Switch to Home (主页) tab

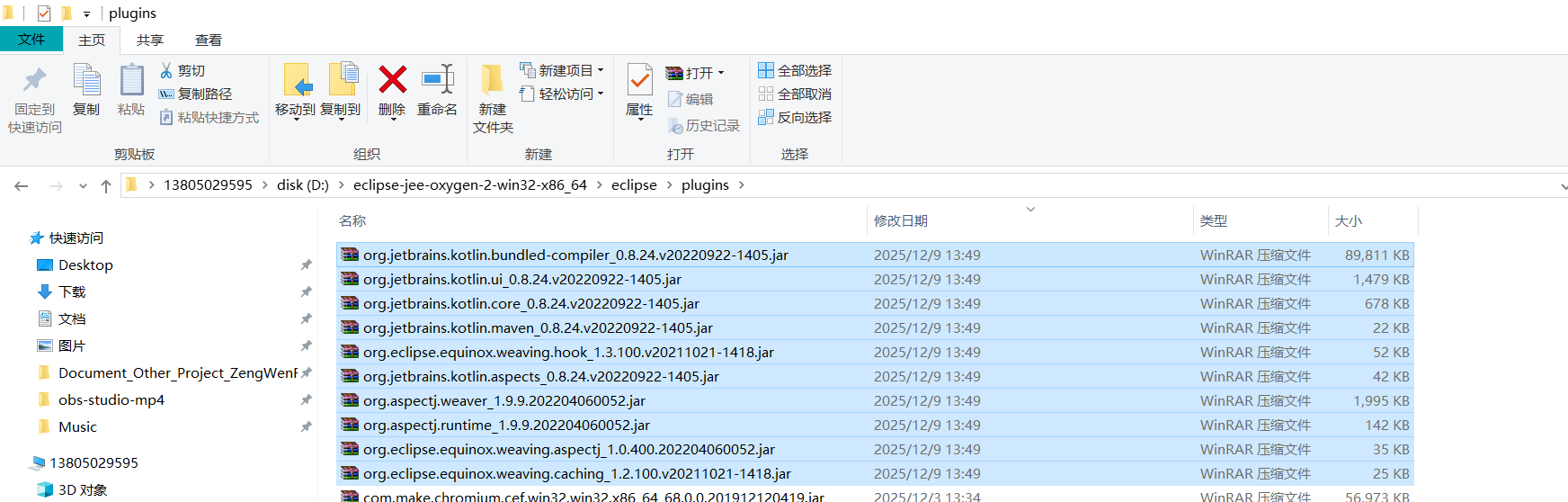[x=92, y=40]
